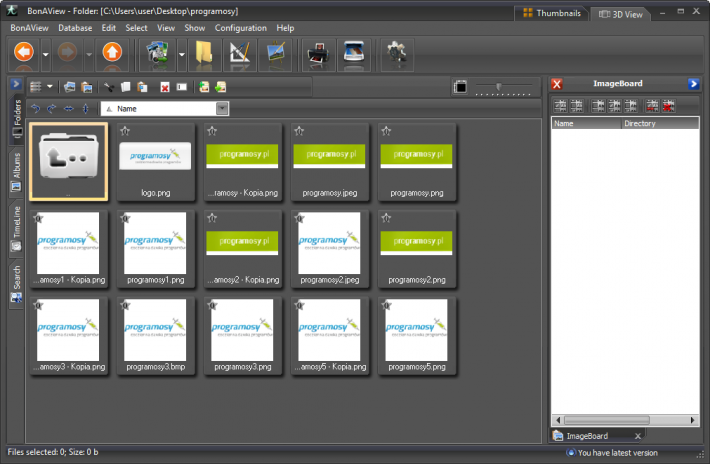Sort ImageBoard by Directory column header

point(660,123)
